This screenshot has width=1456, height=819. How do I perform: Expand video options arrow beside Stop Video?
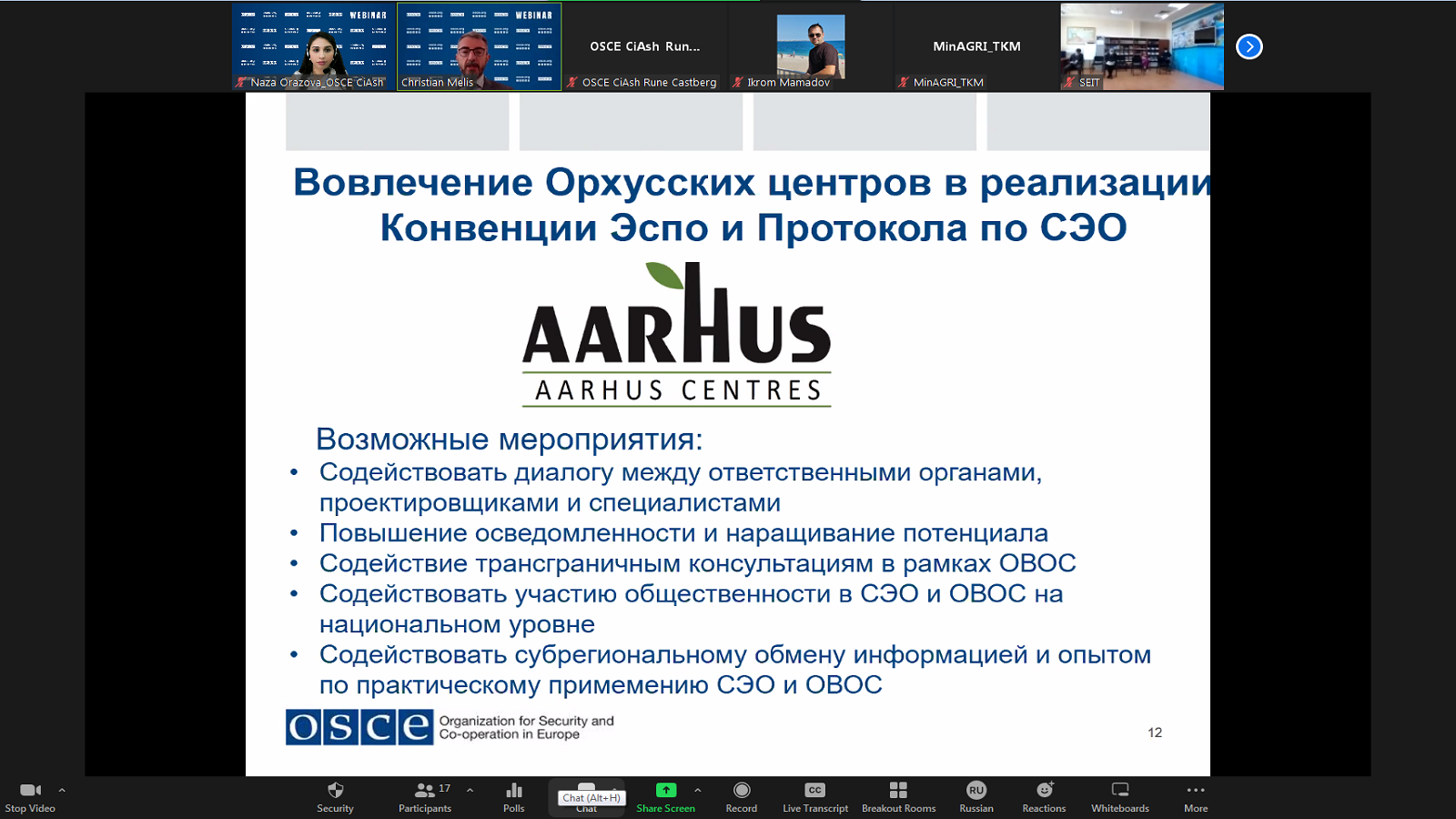pos(62,790)
